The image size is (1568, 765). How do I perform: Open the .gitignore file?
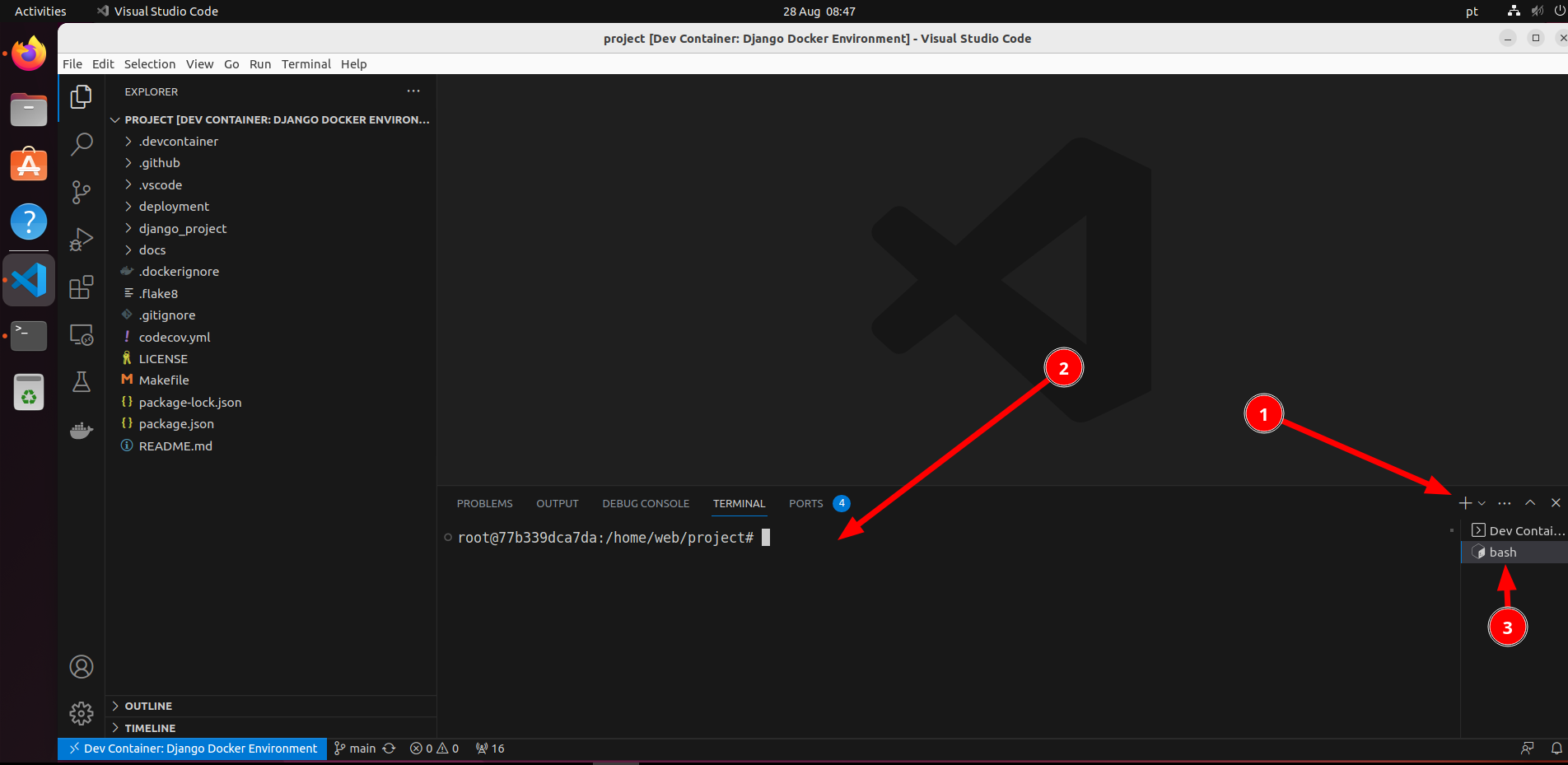click(271, 315)
